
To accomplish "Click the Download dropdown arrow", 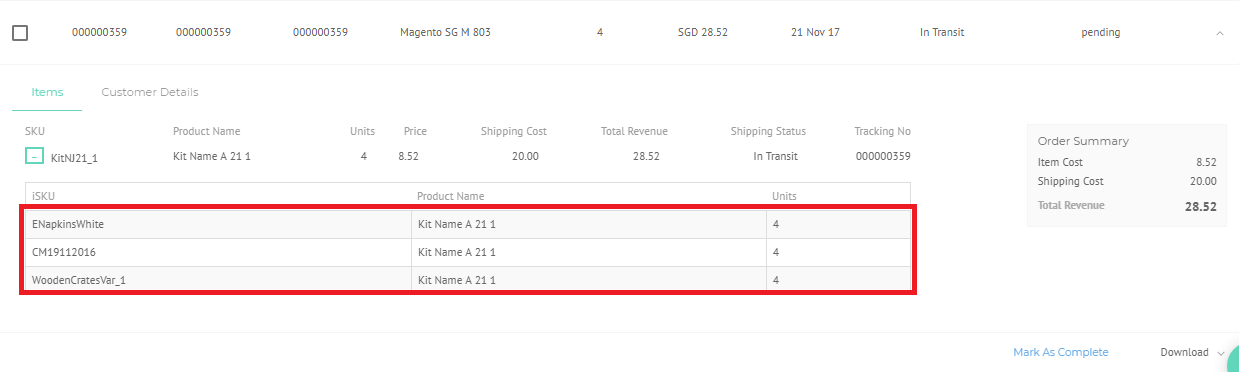I will point(1221,353).
